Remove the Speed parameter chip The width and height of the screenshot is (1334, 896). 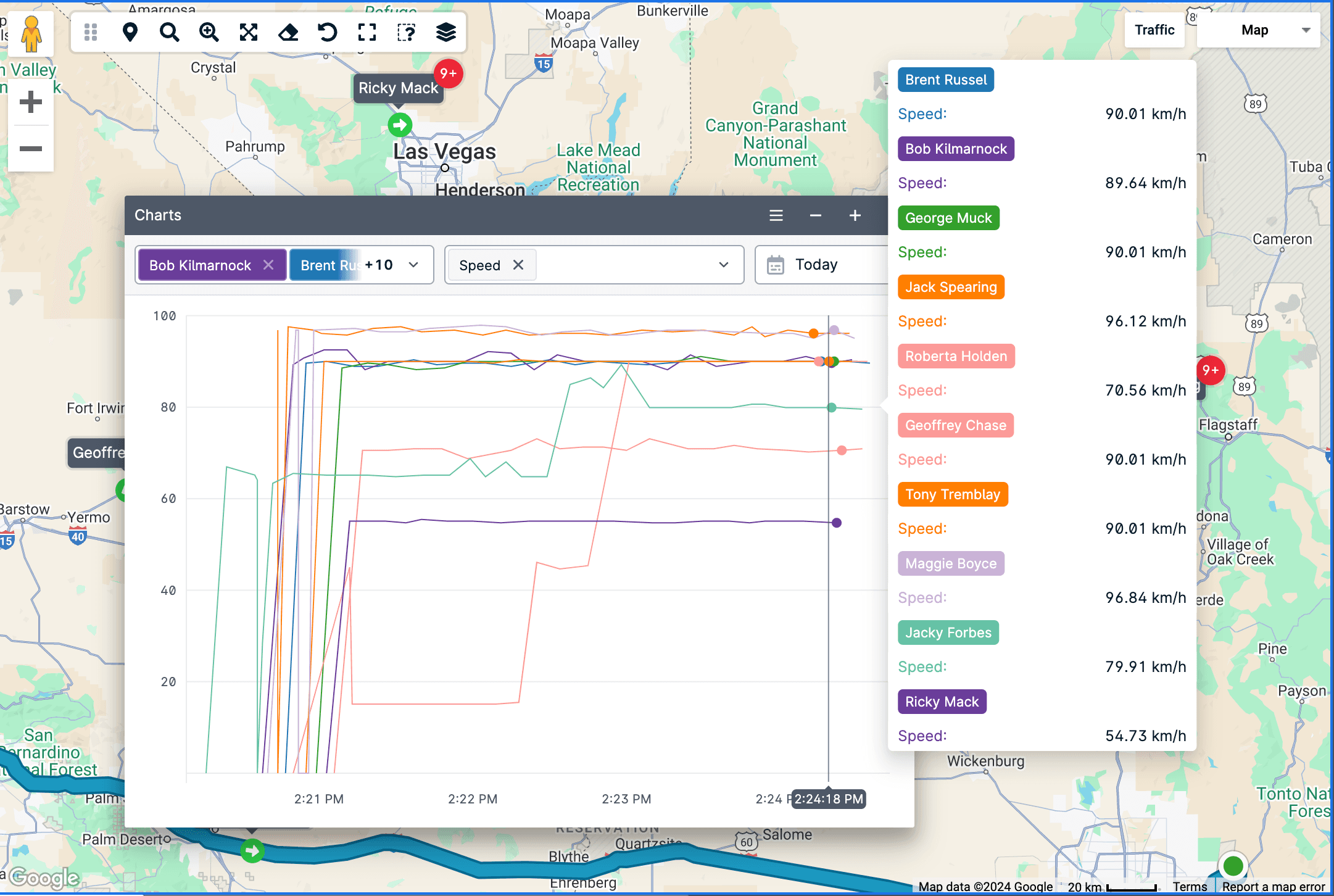[518, 265]
